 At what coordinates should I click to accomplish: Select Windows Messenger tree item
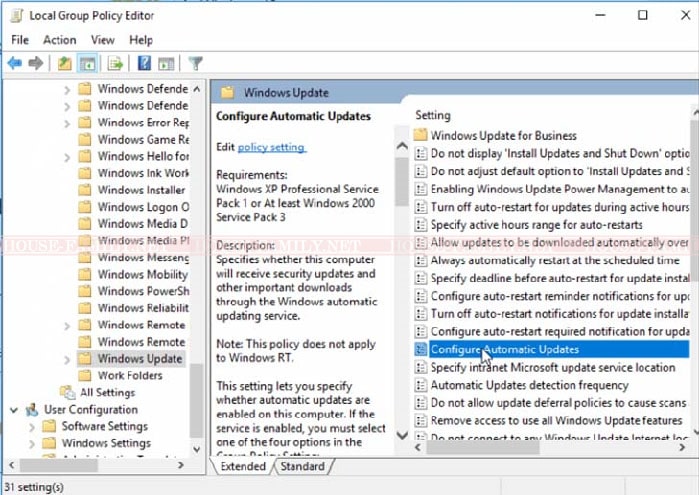[143, 257]
